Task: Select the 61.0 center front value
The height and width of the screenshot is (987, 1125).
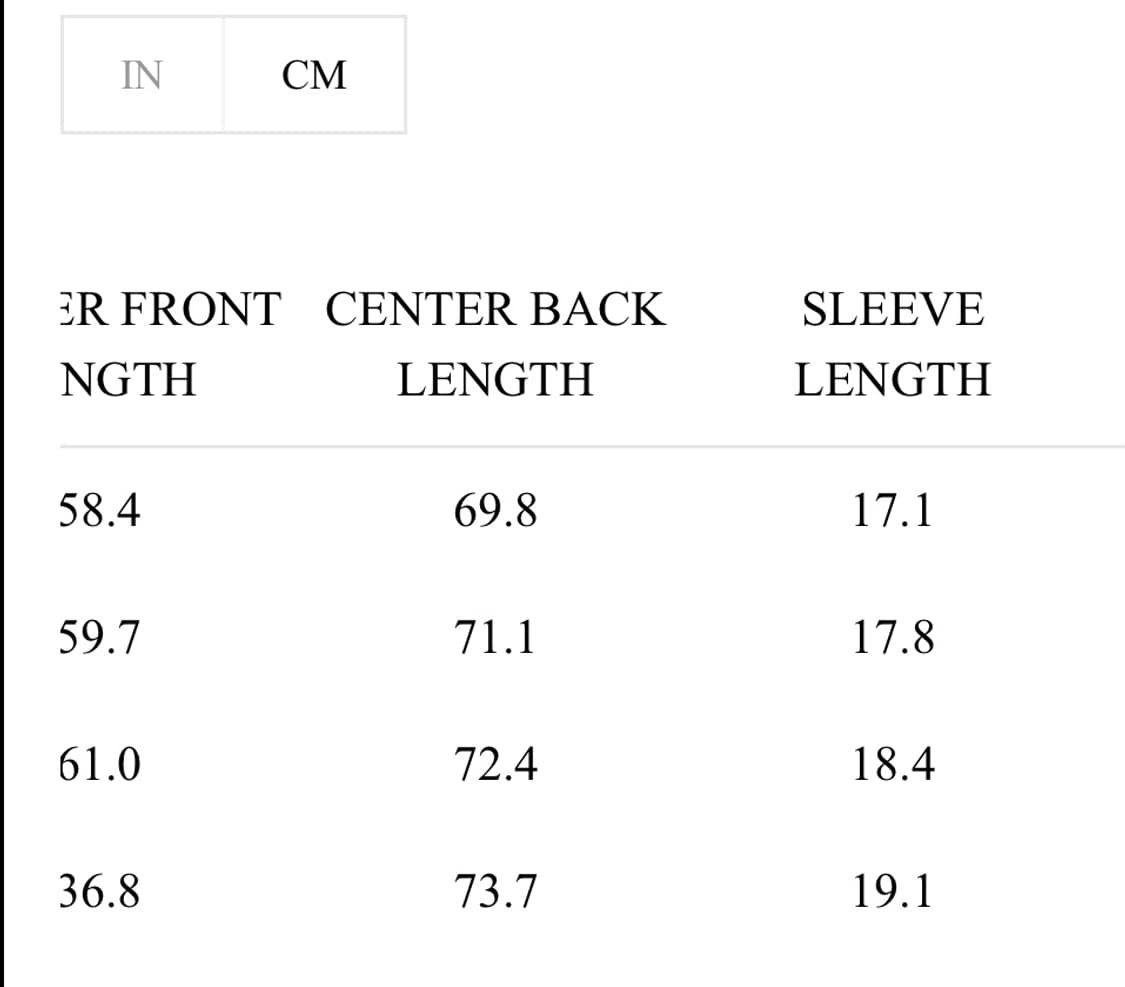Action: 100,765
